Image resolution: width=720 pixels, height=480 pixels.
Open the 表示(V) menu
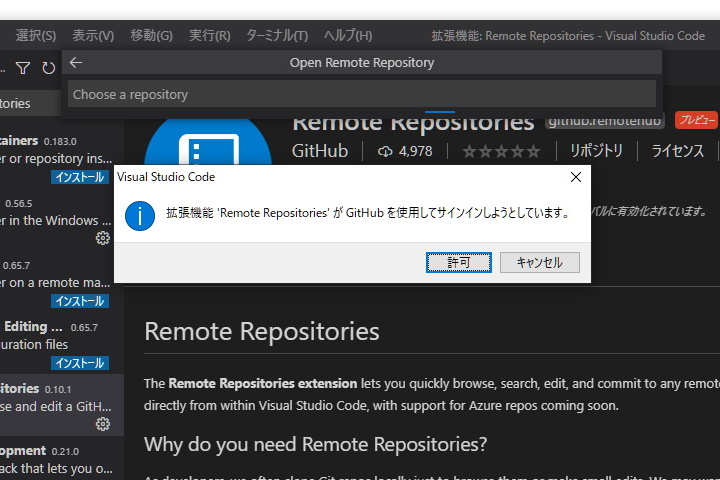tap(93, 35)
